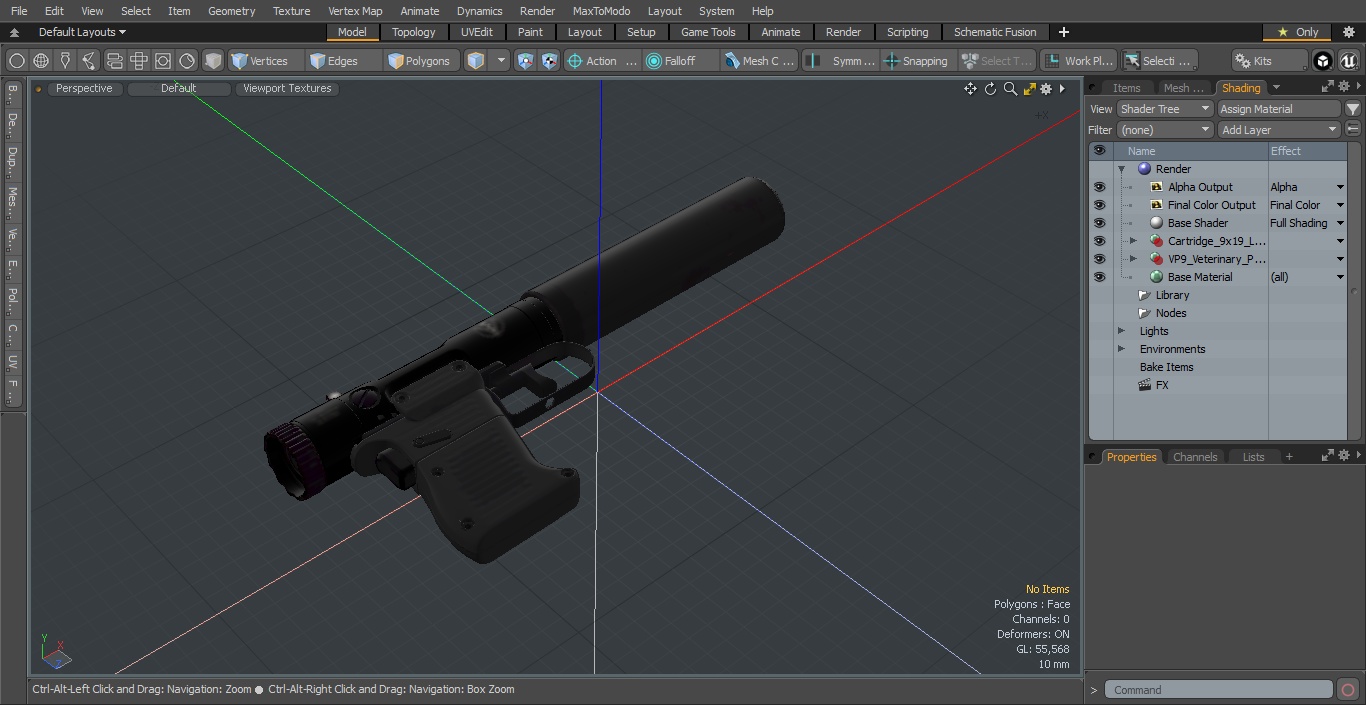Switch to the UVEdit layout tab
Screen dimensions: 1366x705
(x=477, y=32)
